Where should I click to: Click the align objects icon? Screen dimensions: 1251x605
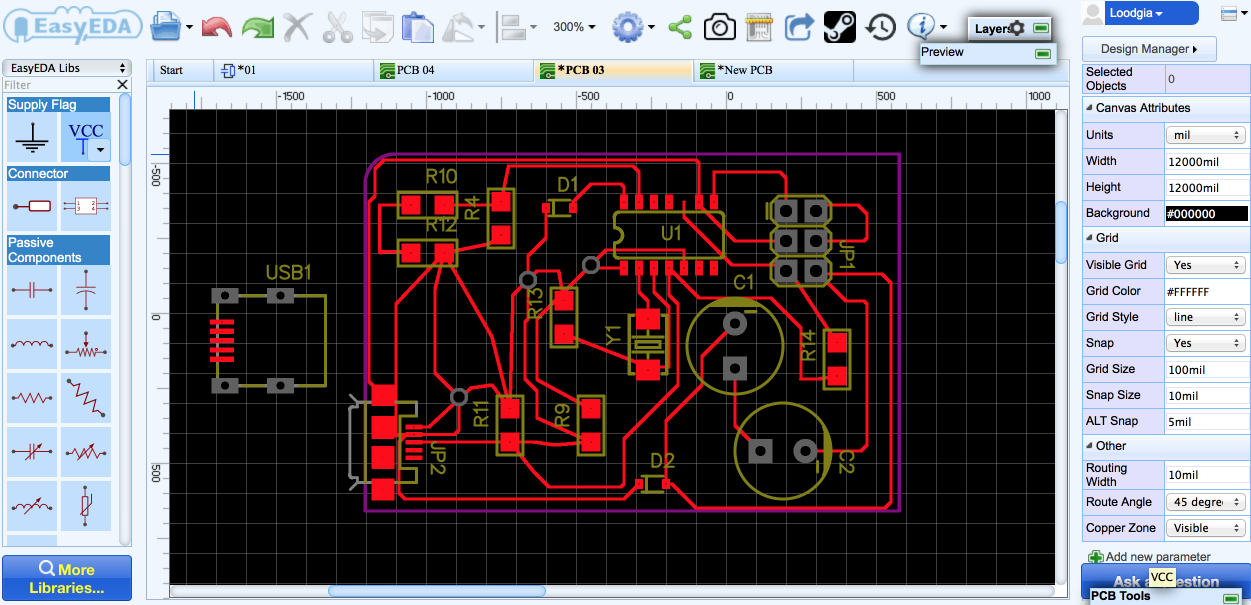512,27
